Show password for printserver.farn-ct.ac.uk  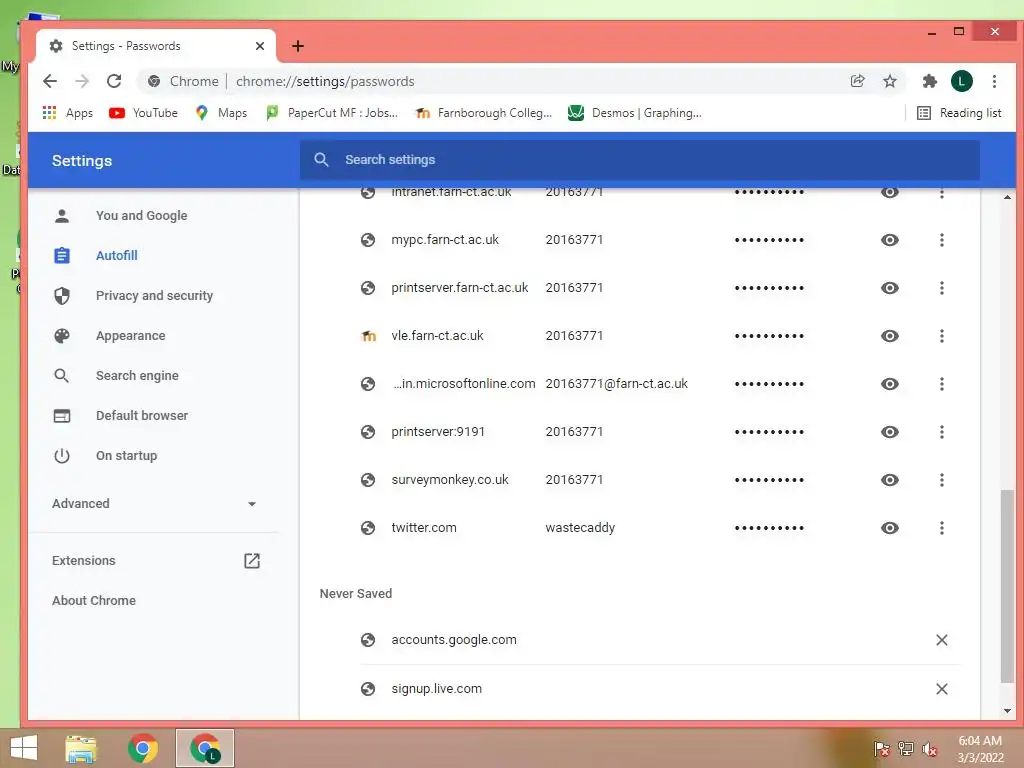(889, 288)
